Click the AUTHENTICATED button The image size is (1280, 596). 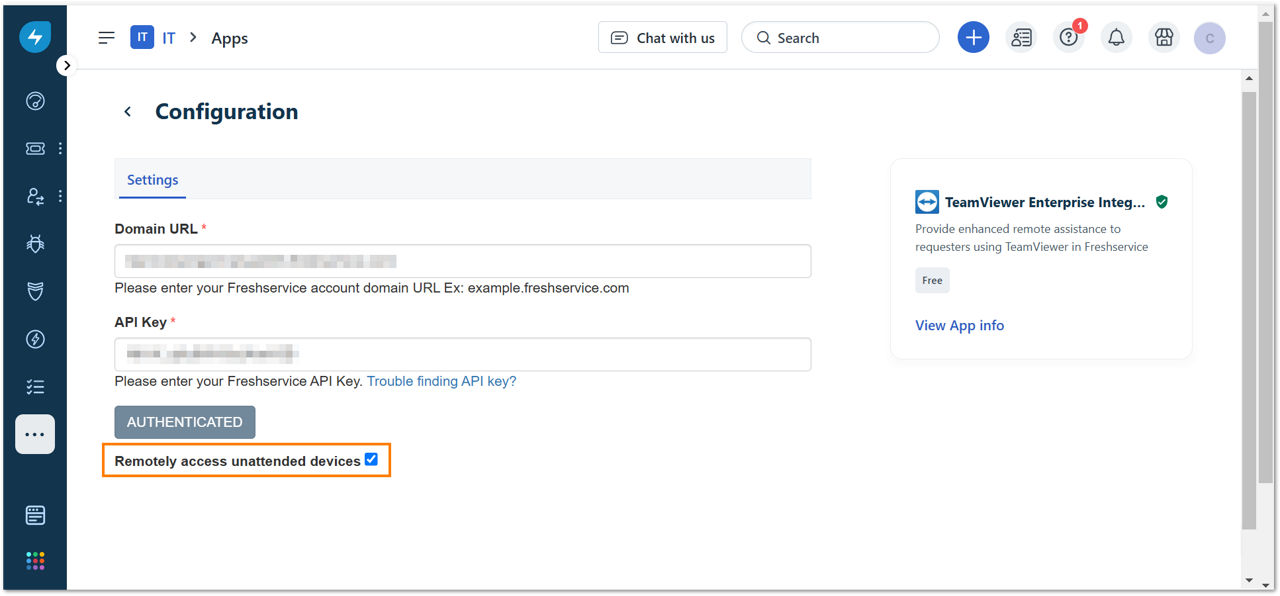[x=185, y=422]
